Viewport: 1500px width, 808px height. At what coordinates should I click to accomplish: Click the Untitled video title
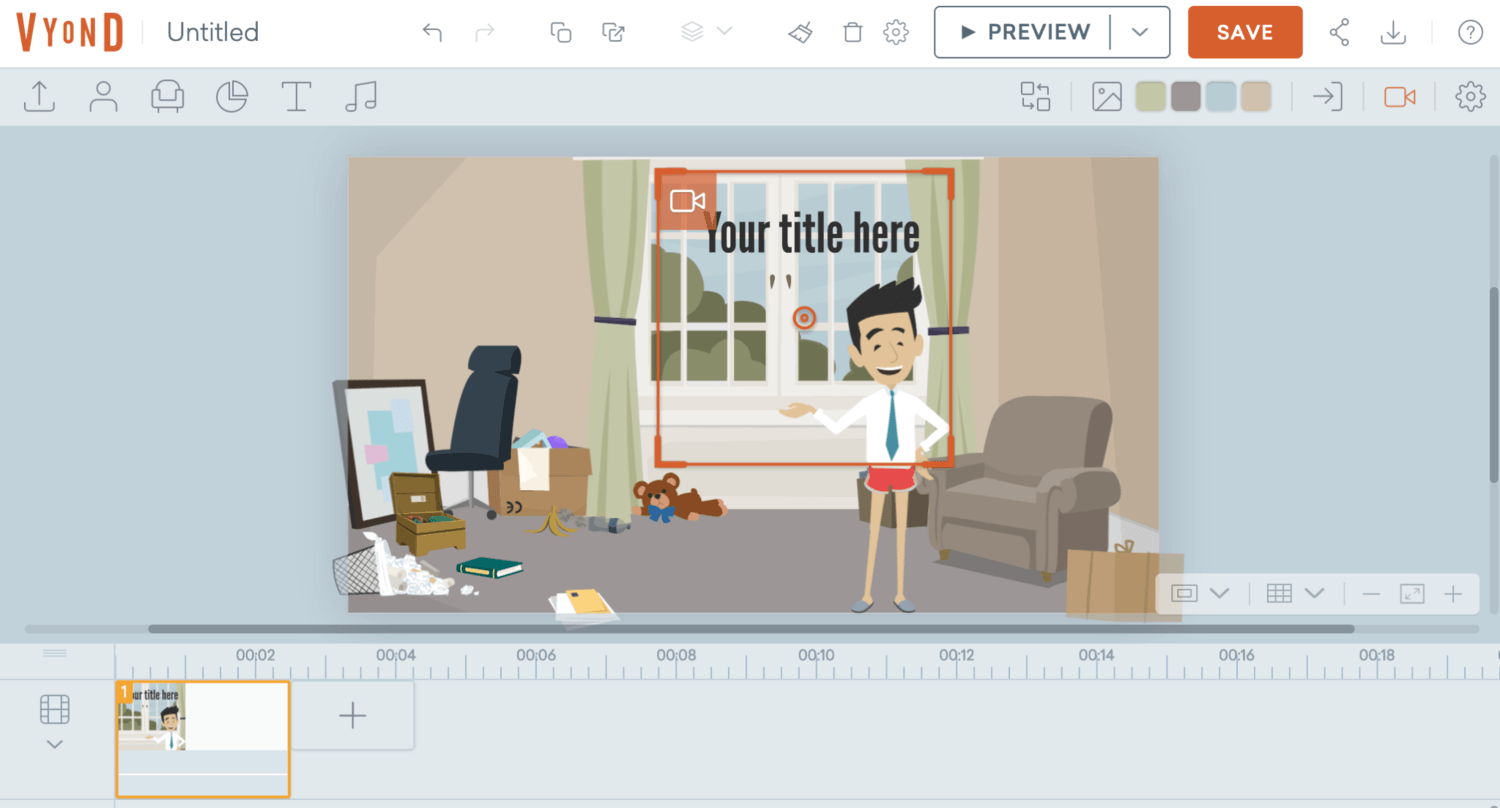[212, 32]
